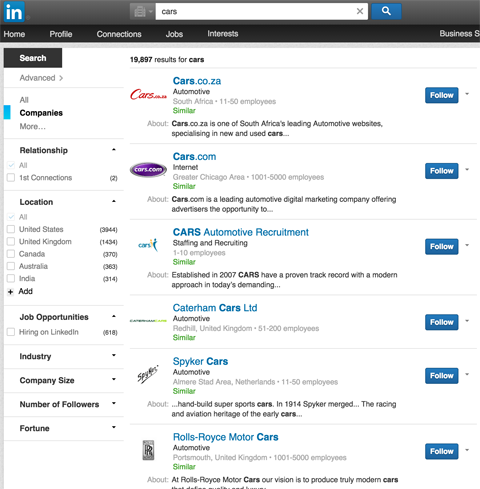The image size is (480, 489).
Task: Expand the Company Size filter section
Action: [114, 379]
